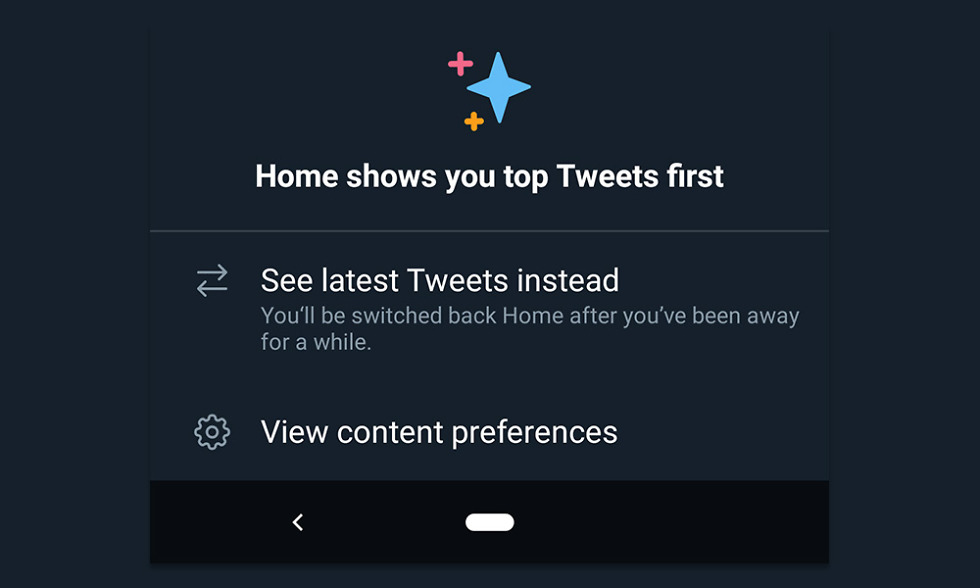Dismiss the sheet by tapping the dimmed background
Image resolution: width=980 pixels, height=588 pixels.
(70, 294)
